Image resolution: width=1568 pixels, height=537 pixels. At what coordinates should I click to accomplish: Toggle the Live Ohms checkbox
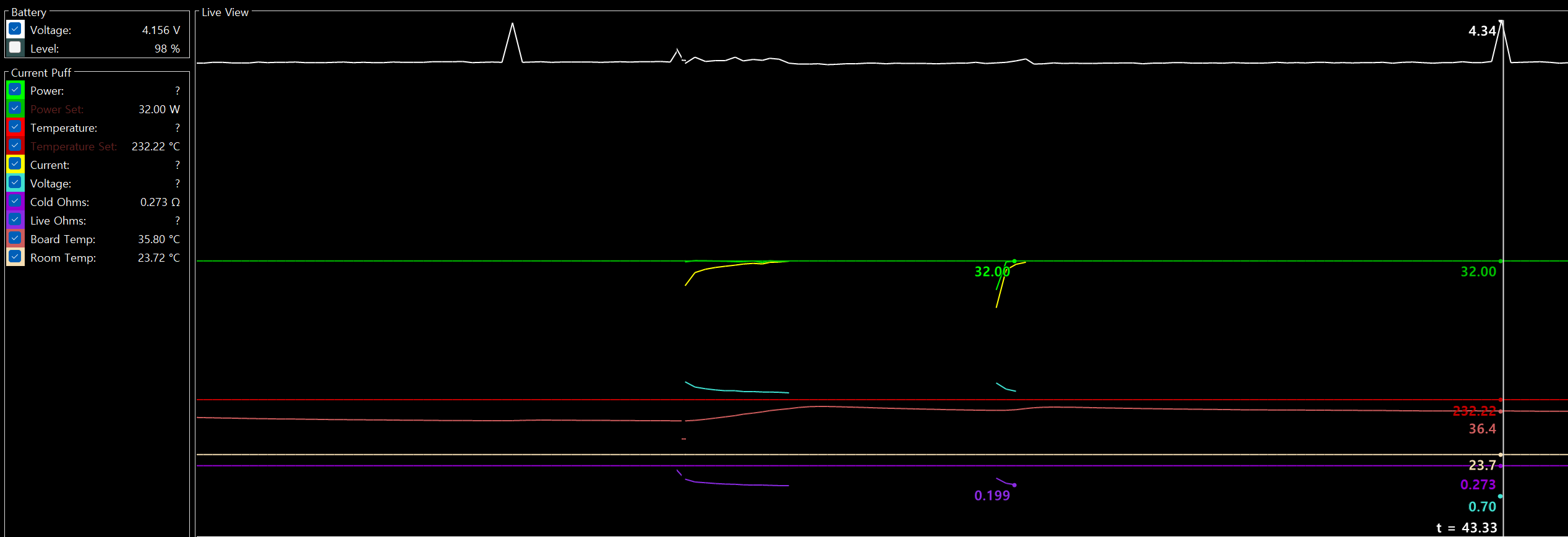pyautogui.click(x=15, y=220)
